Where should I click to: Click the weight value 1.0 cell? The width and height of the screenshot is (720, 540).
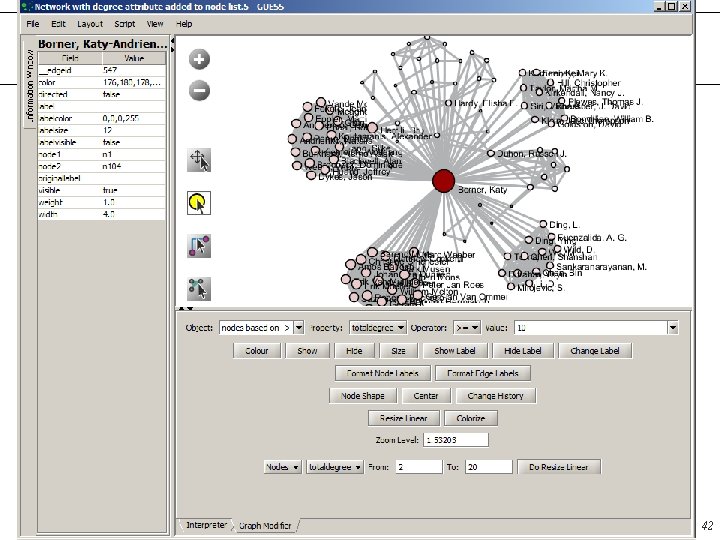pos(134,202)
